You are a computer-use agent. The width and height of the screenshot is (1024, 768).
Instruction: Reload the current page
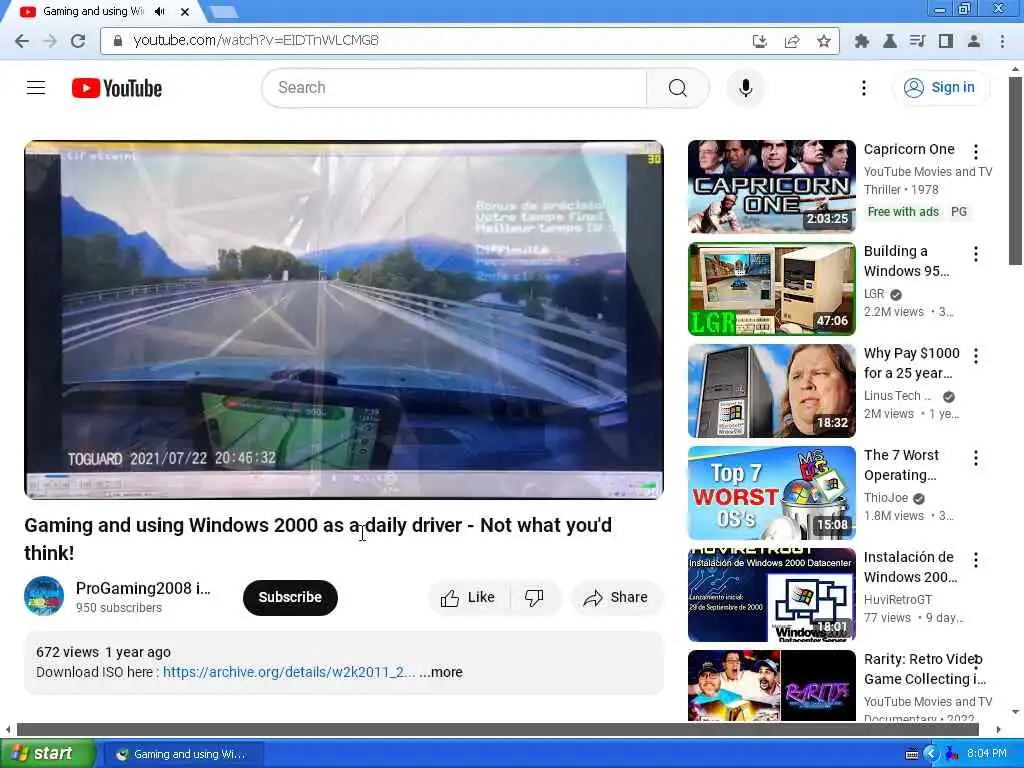pyautogui.click(x=78, y=40)
